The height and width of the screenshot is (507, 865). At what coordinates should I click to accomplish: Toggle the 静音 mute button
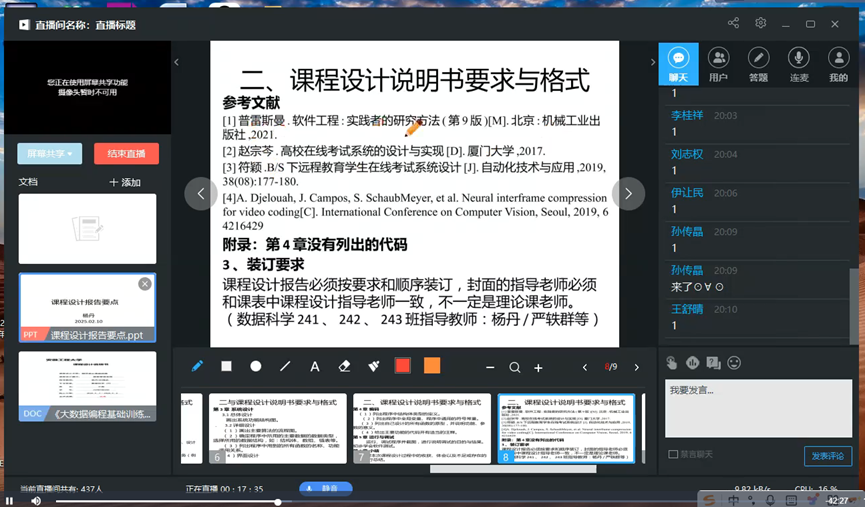coord(325,489)
